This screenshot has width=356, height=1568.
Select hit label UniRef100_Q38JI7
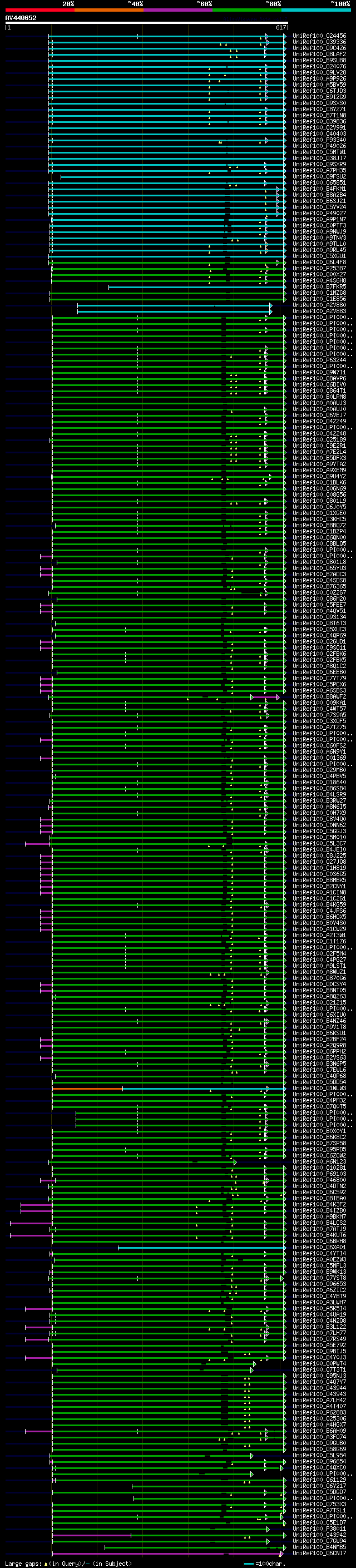pyautogui.click(x=319, y=159)
